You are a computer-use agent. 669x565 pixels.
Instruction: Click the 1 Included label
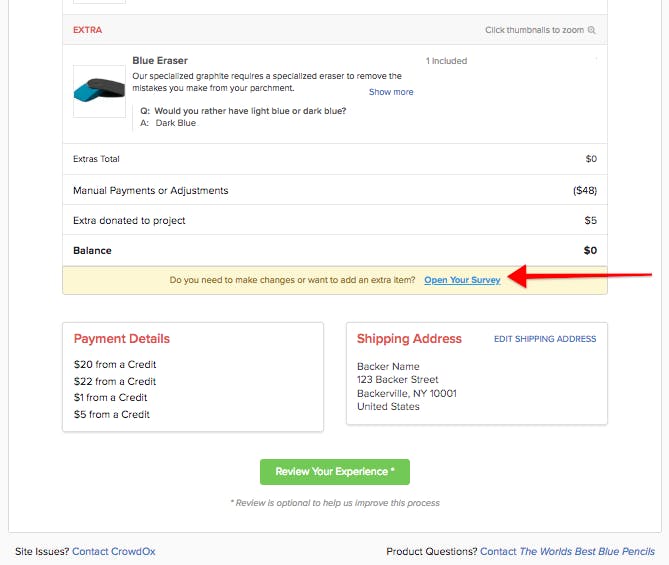pos(446,61)
